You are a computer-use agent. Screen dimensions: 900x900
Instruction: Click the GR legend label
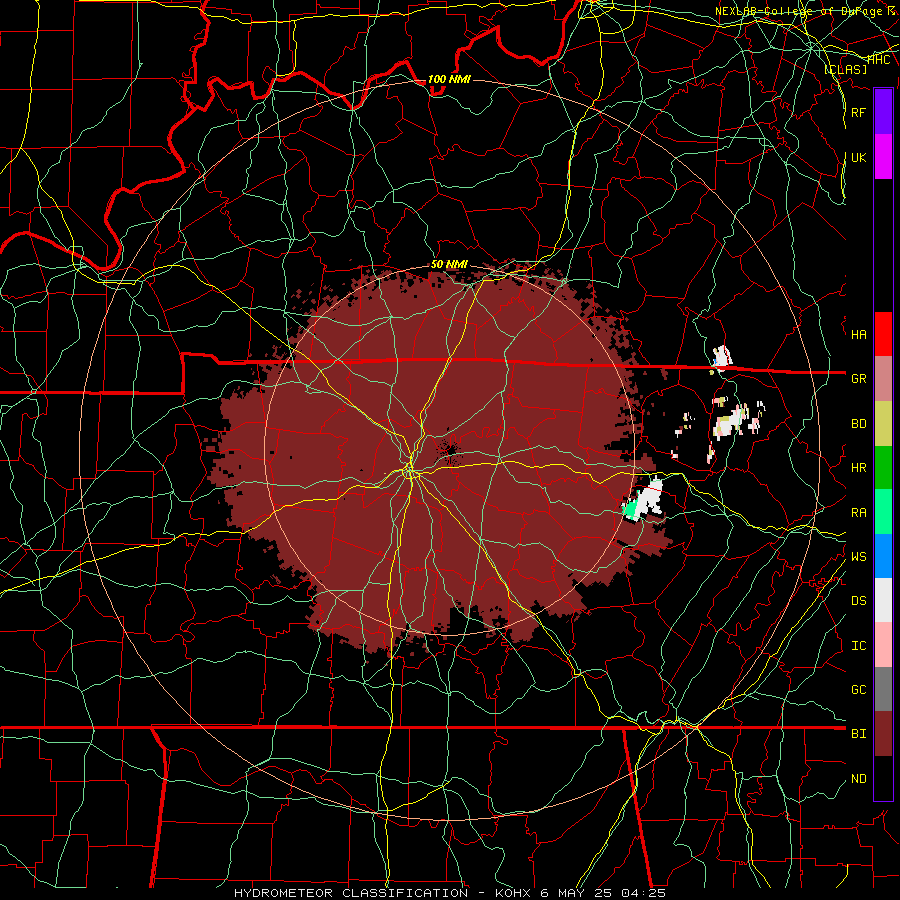coord(858,379)
